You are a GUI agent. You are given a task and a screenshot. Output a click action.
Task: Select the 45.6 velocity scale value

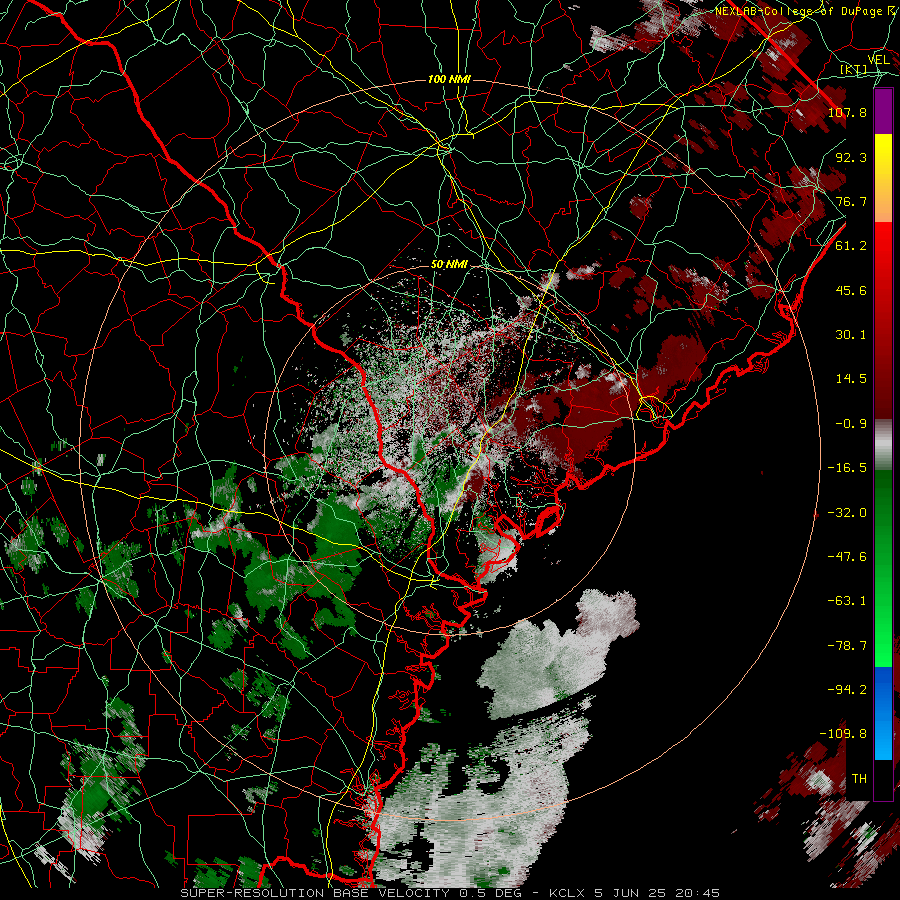click(851, 290)
